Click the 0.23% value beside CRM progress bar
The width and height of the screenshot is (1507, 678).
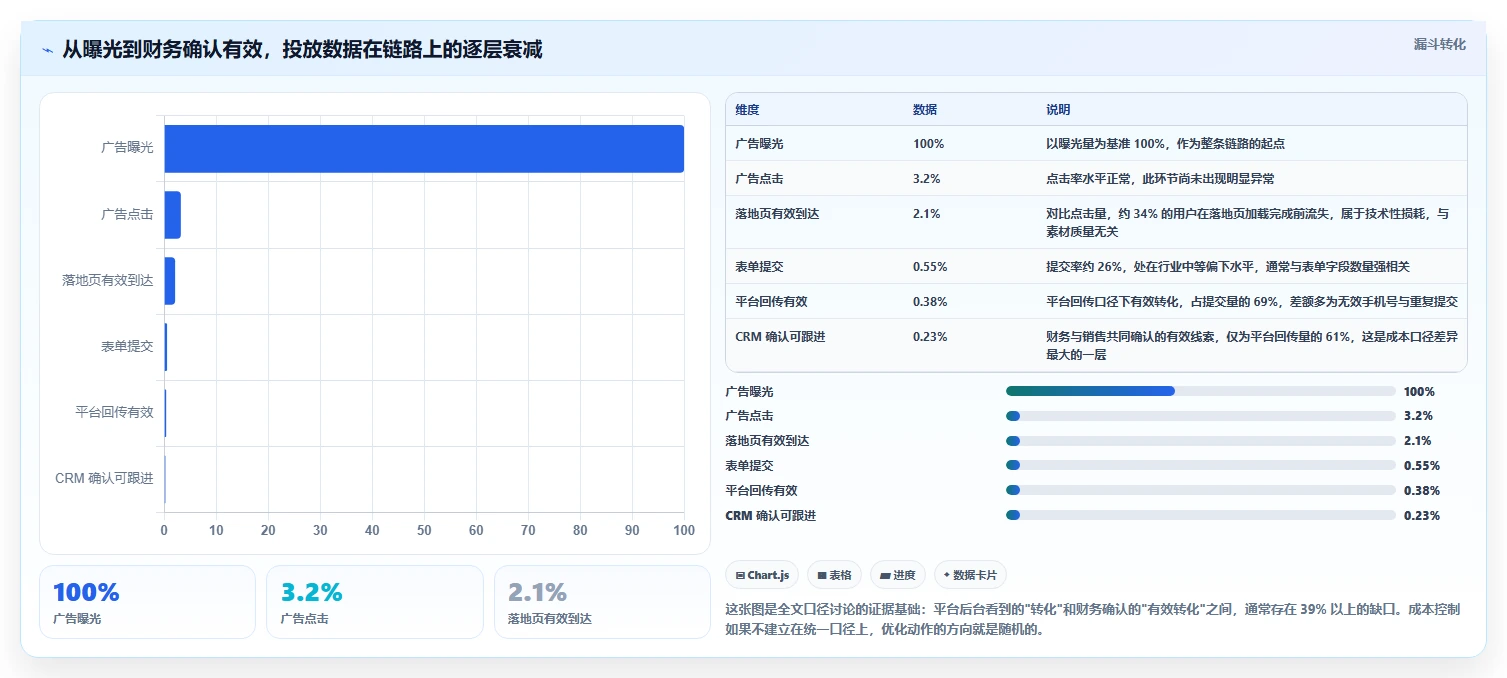pyautogui.click(x=1422, y=516)
